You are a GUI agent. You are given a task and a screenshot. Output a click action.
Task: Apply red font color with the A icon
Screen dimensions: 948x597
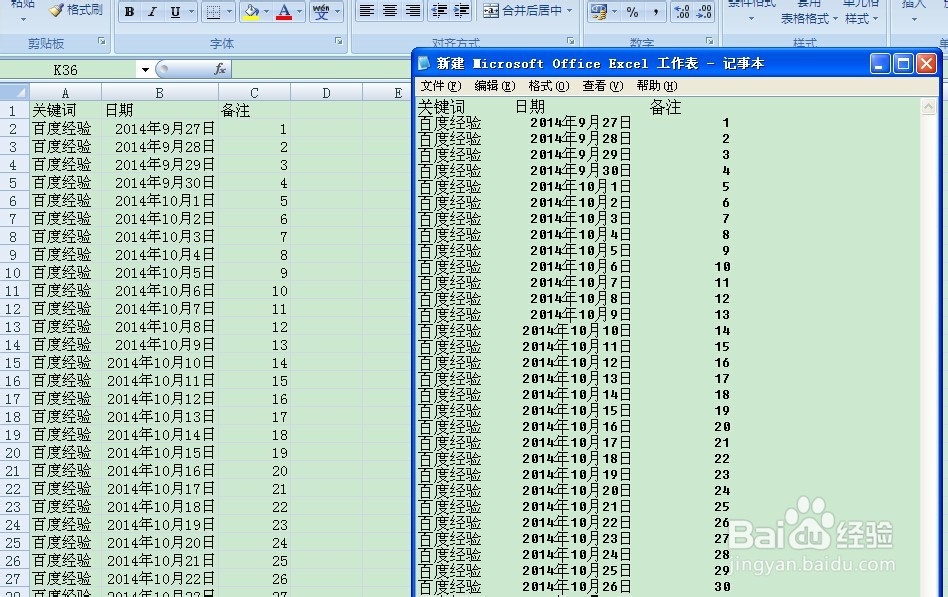(284, 11)
